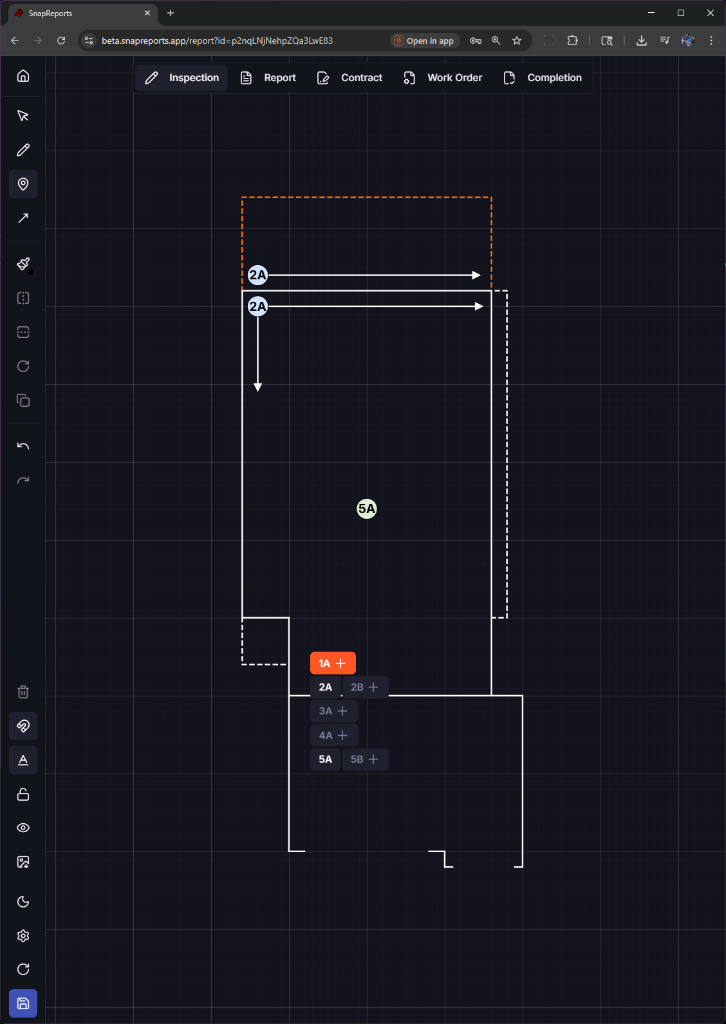This screenshot has height=1024, width=726.
Task: Close the SnapReports browser tab
Action: pyautogui.click(x=148, y=13)
